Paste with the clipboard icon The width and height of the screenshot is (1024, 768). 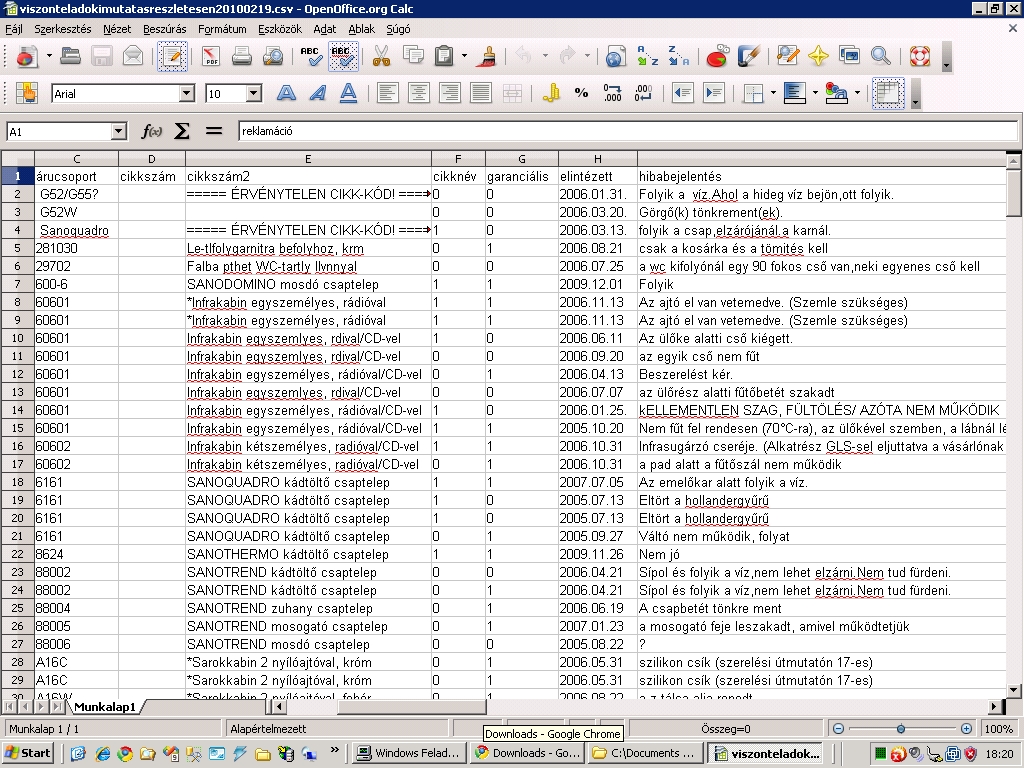coord(444,57)
